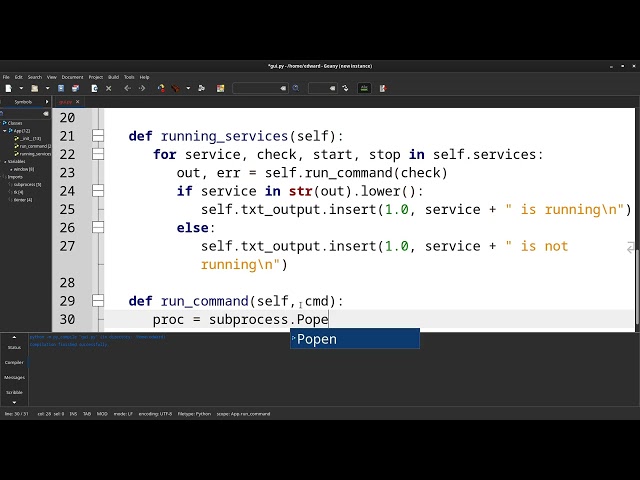The width and height of the screenshot is (640, 480).
Task: Show previous message tabs up arrow
Action: click(x=14, y=337)
